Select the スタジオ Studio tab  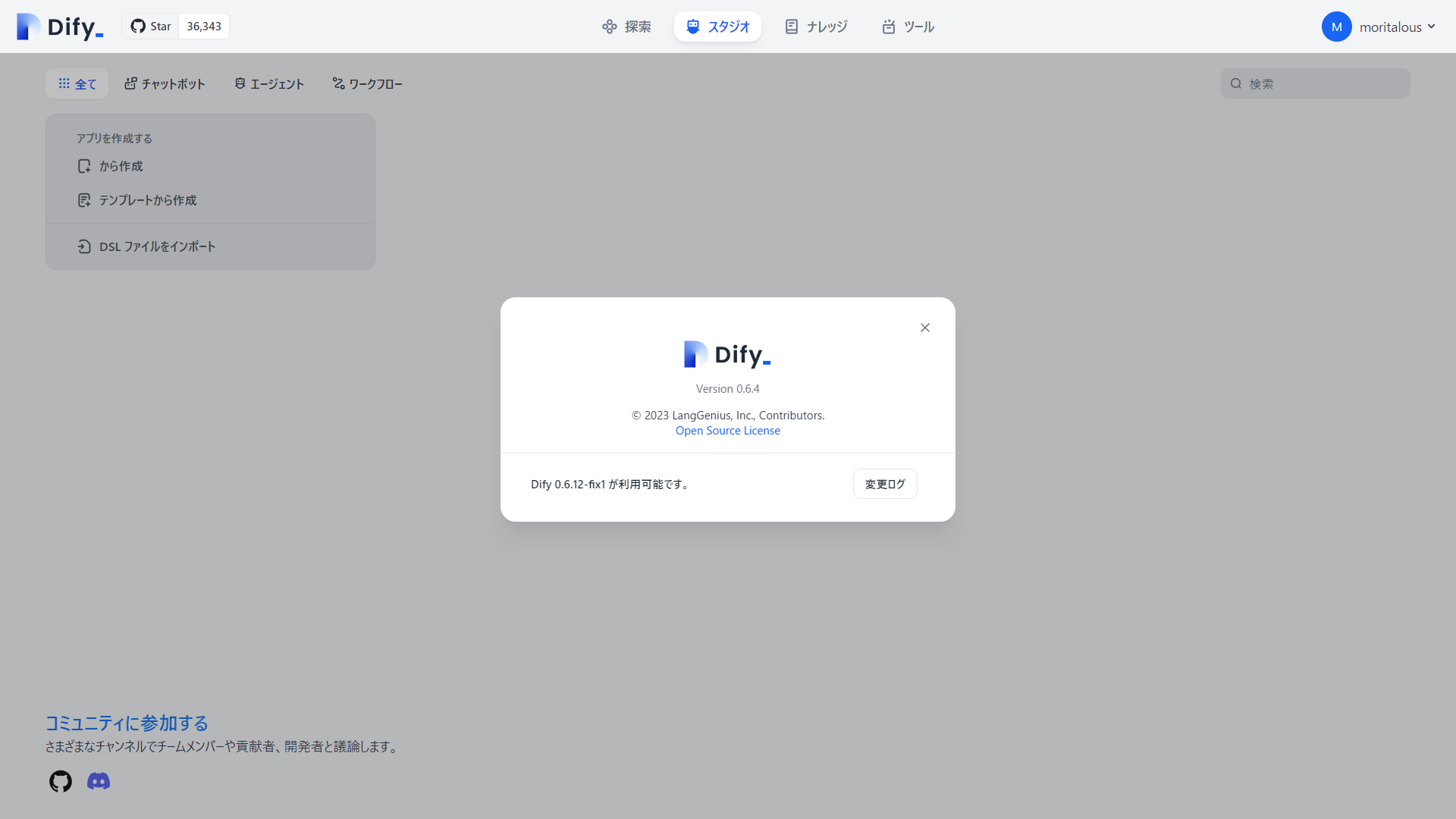(717, 27)
